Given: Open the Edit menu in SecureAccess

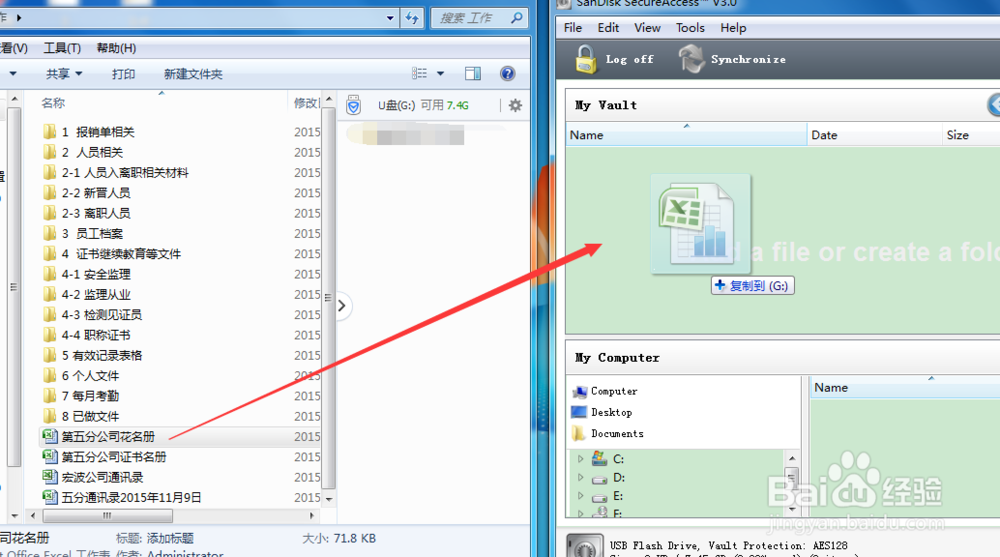Looking at the screenshot, I should (608, 27).
